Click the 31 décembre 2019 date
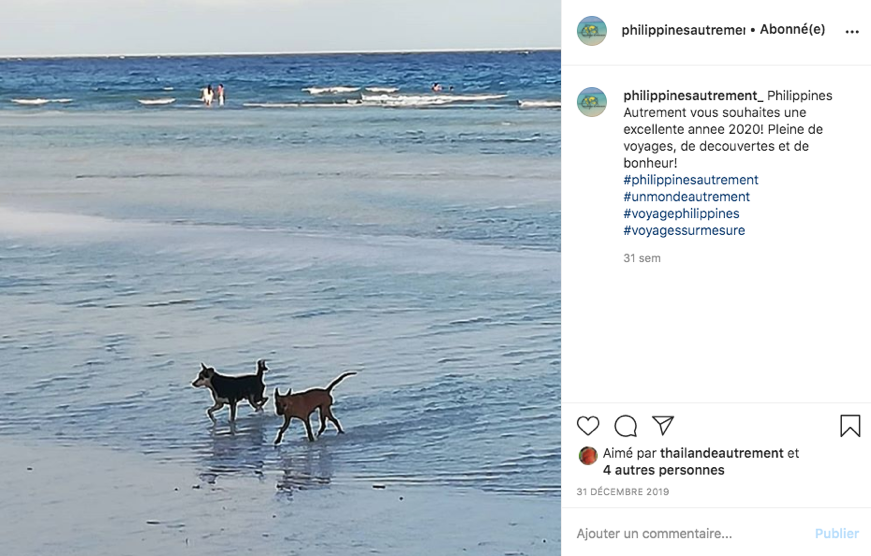The image size is (871, 556). click(623, 492)
